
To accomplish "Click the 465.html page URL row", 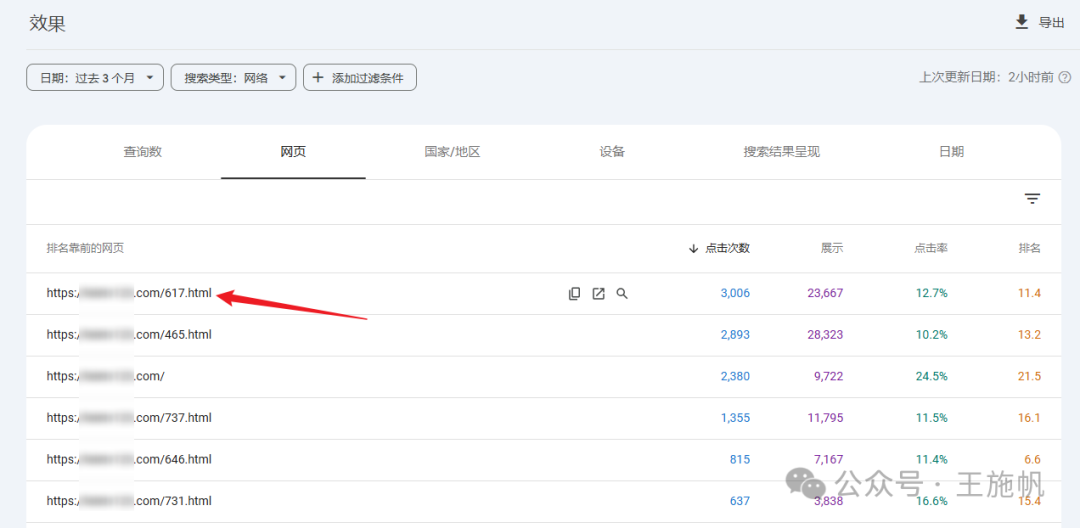I will point(129,335).
